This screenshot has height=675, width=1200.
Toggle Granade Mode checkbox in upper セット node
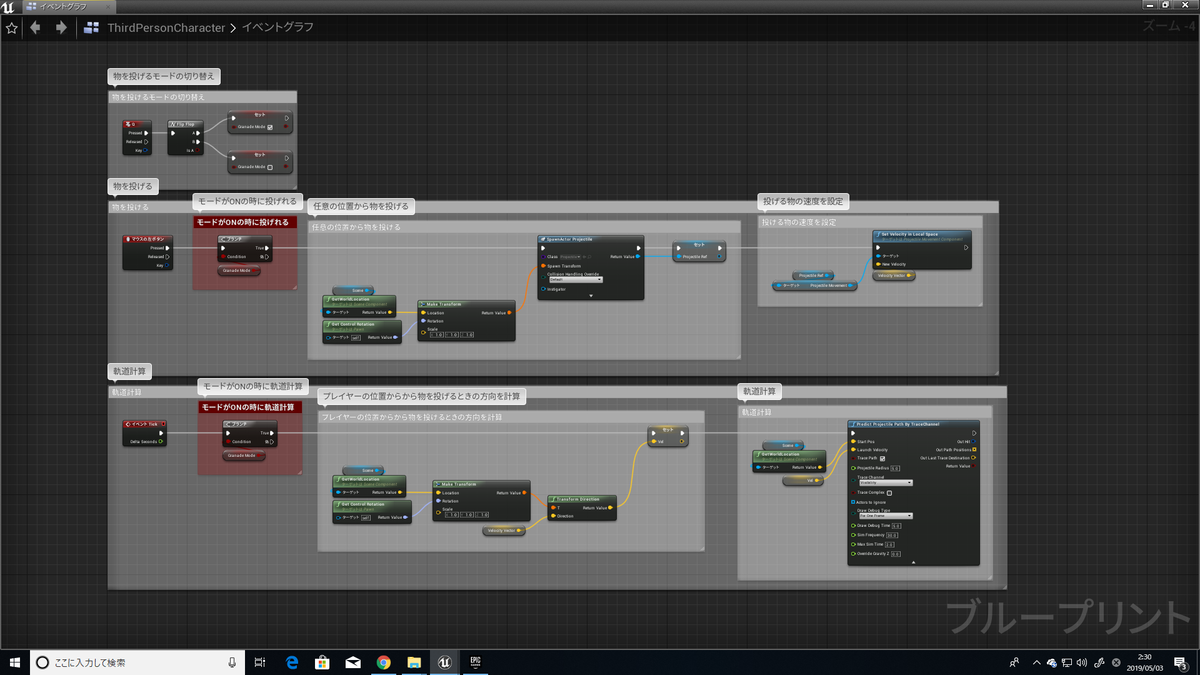pos(269,127)
